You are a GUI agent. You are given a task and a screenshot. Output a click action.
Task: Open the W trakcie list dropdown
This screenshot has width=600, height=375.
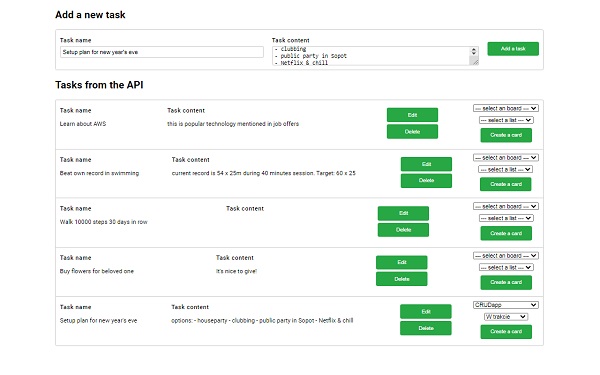506,317
